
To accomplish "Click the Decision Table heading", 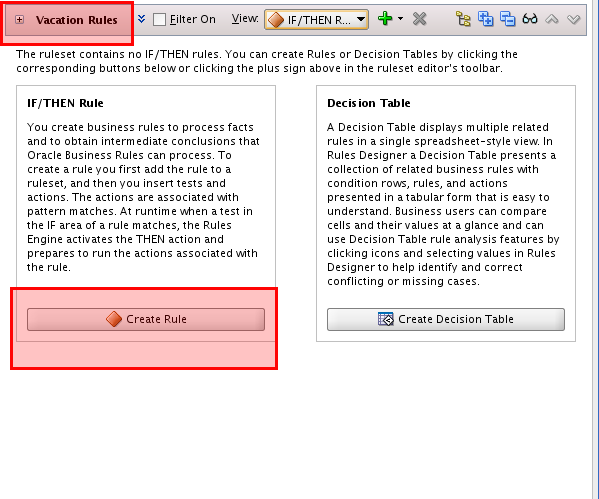I will (369, 103).
